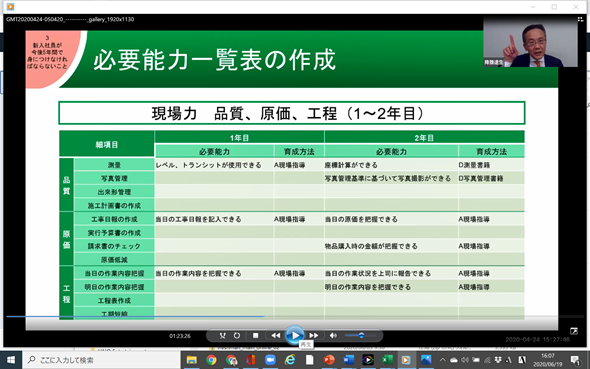Click the 測量 row label
Image resolution: width=590 pixels, height=369 pixels.
pos(114,165)
